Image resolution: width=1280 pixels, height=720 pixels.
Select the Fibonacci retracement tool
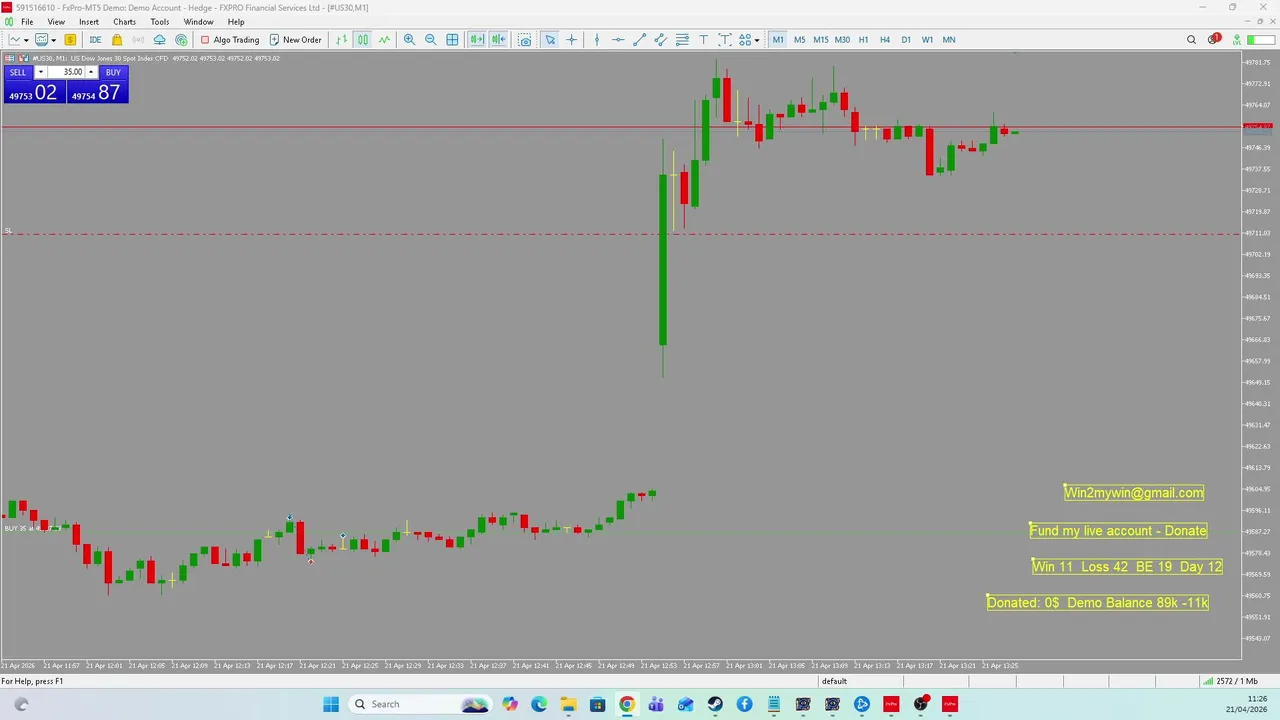click(x=682, y=40)
